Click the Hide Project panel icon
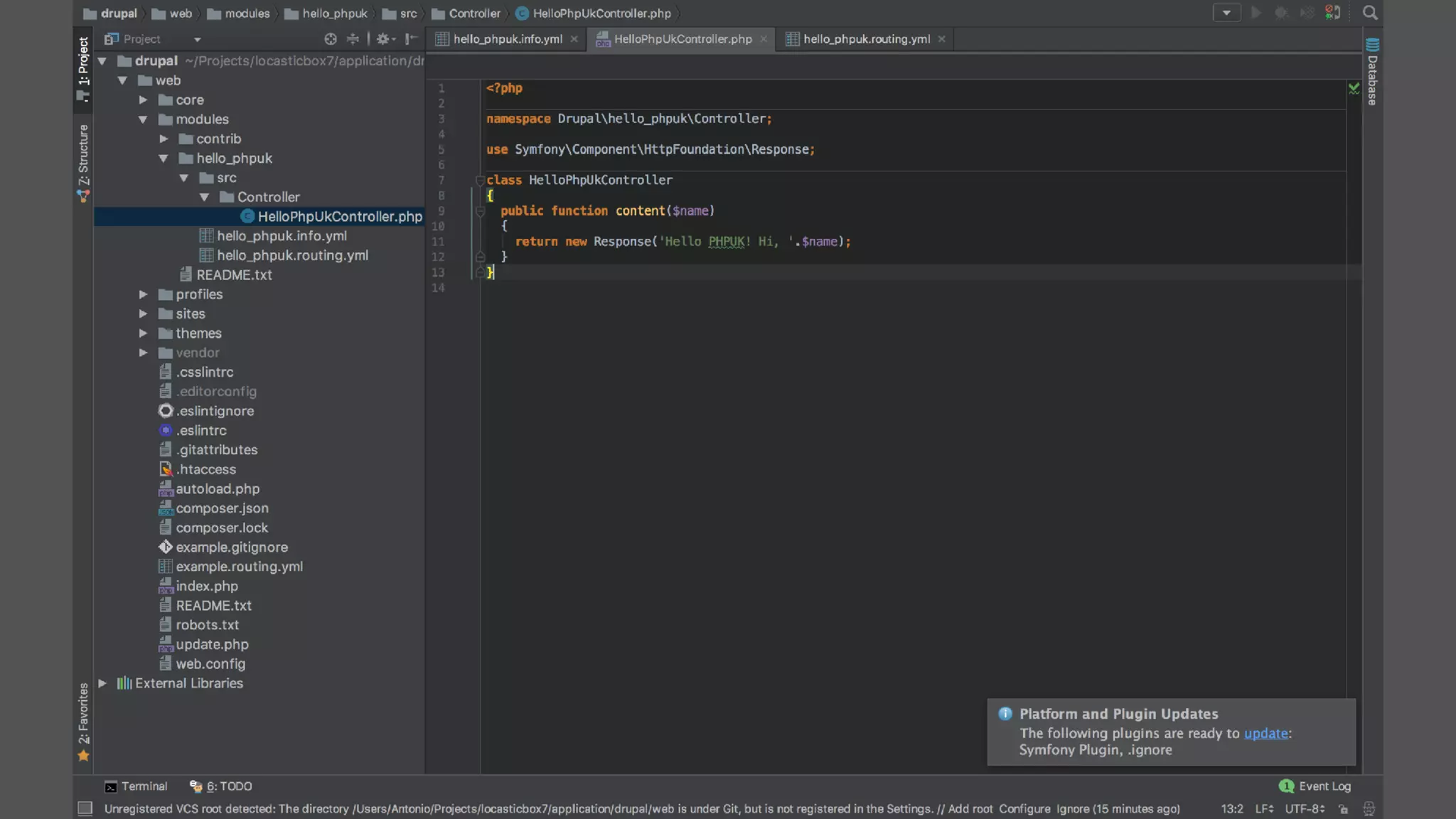Screen dimensions: 1456x819 tap(411, 39)
